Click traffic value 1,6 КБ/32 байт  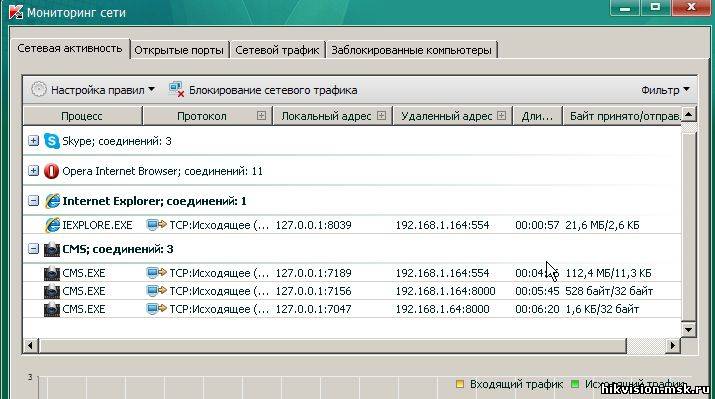point(602,309)
